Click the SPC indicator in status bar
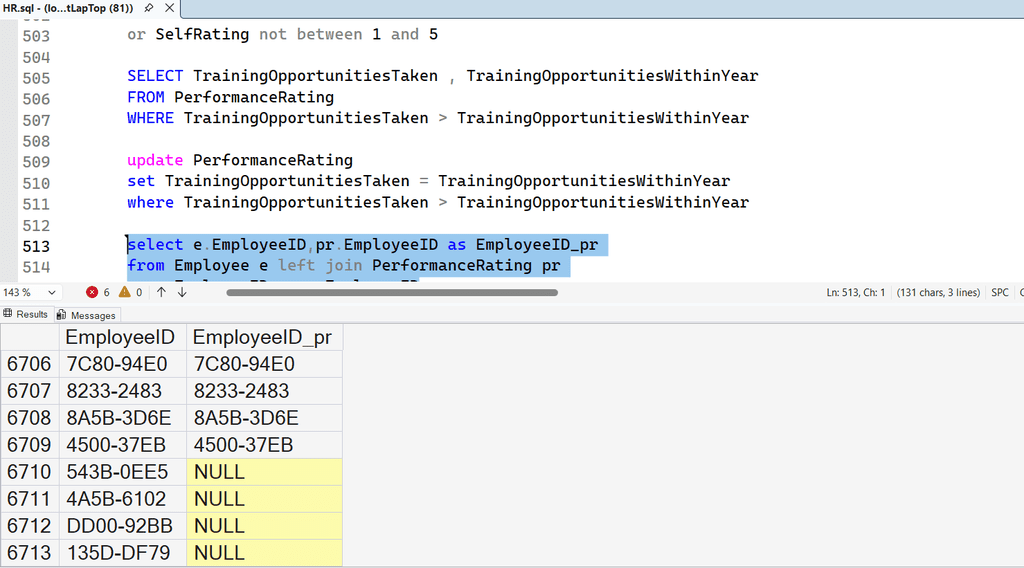 pos(1000,292)
